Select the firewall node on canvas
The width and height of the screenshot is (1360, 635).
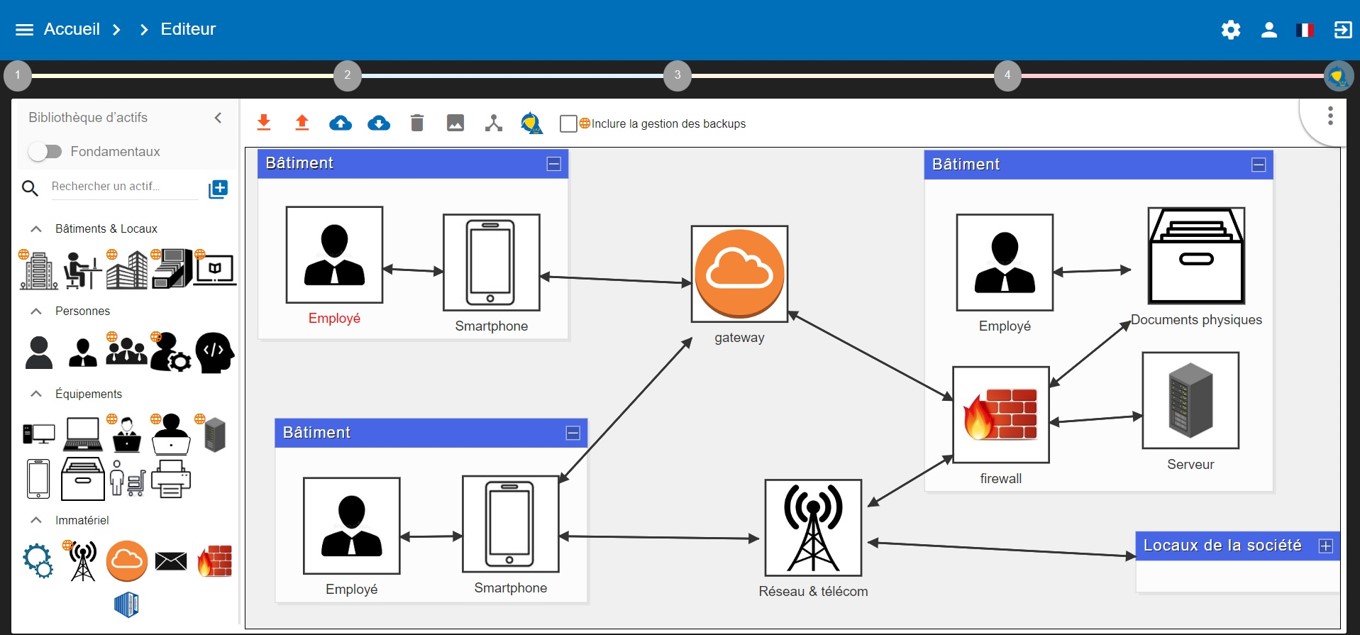click(x=1001, y=415)
